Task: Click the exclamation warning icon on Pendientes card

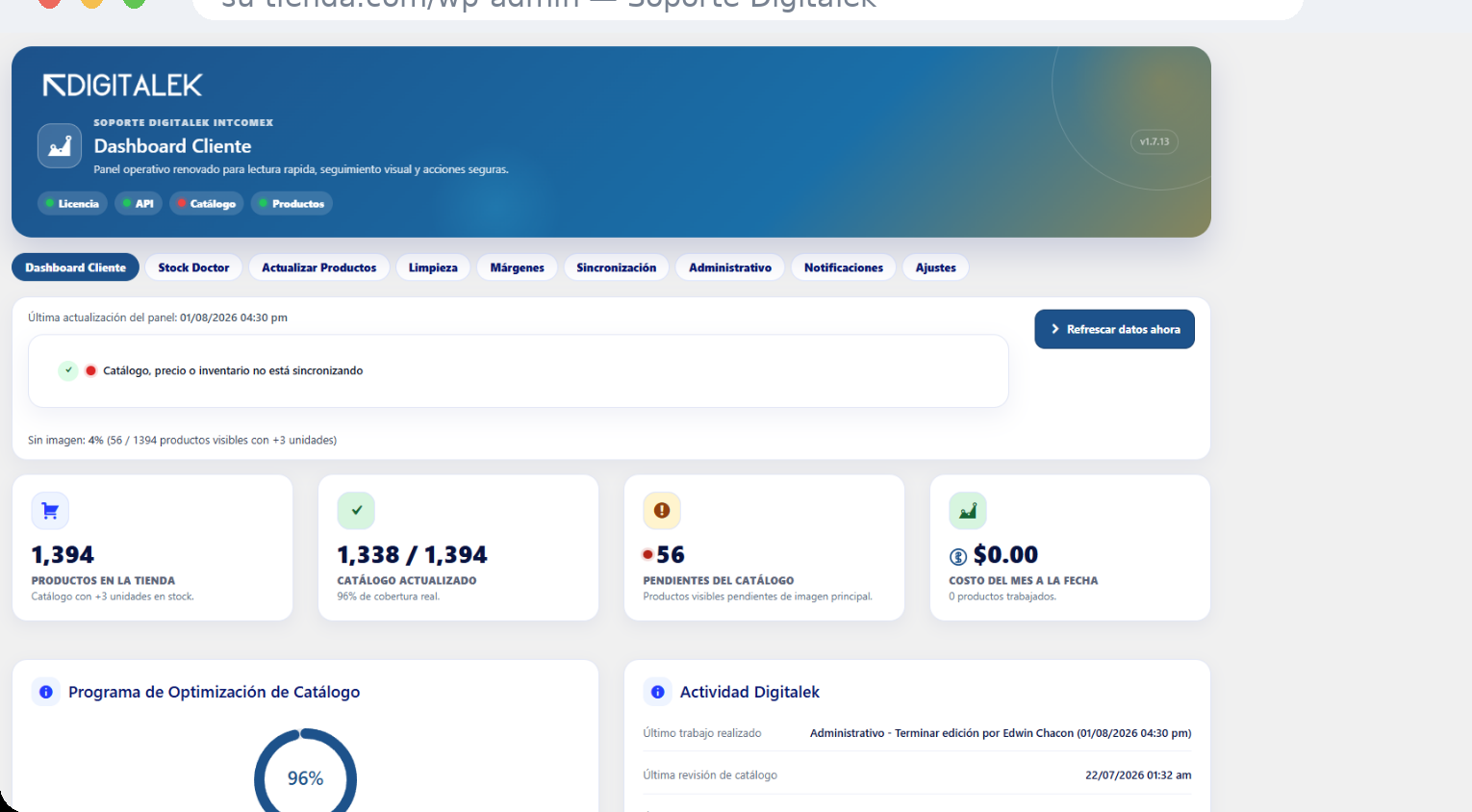Action: (662, 511)
